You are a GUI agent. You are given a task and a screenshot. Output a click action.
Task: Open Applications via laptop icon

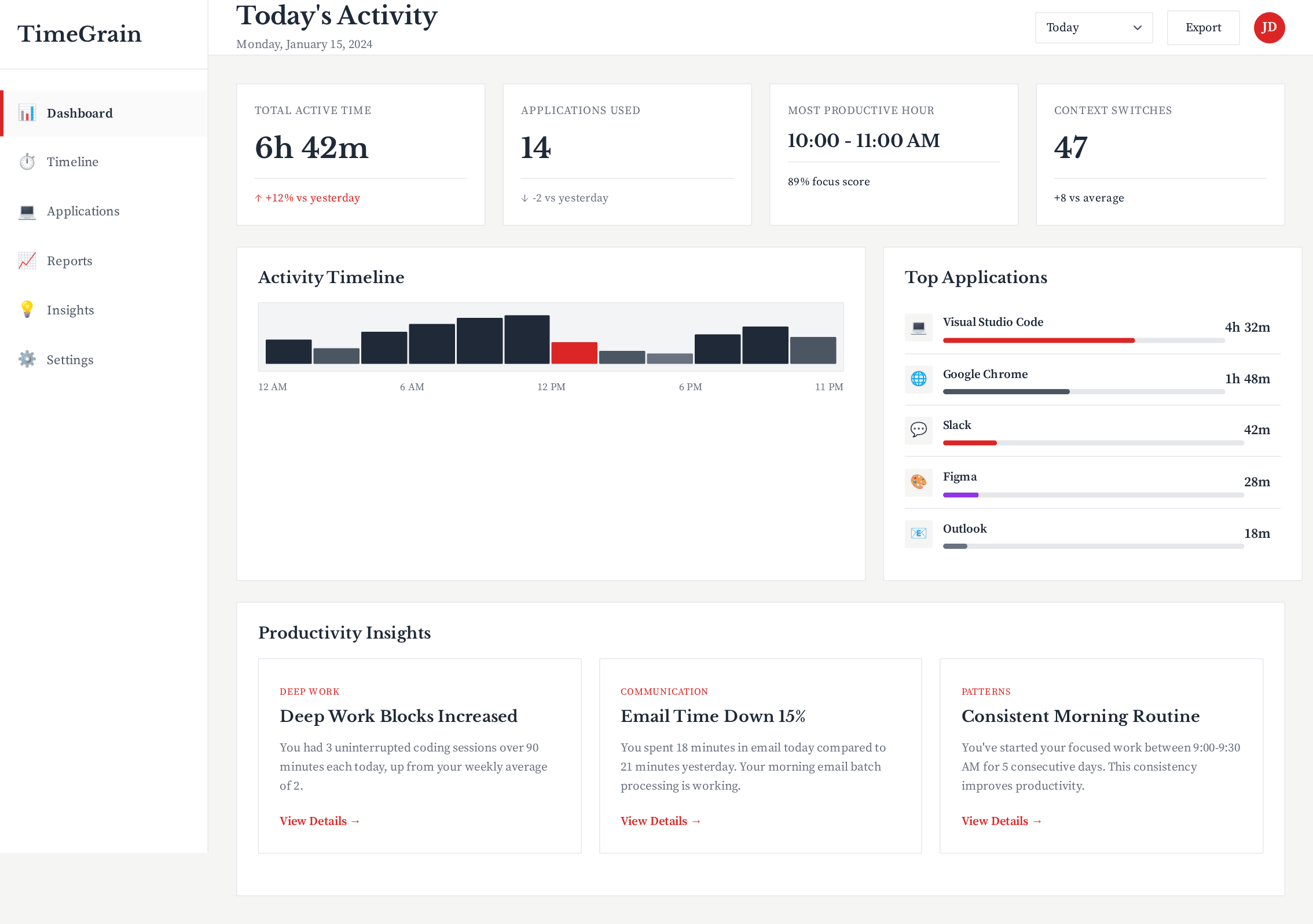(x=27, y=211)
